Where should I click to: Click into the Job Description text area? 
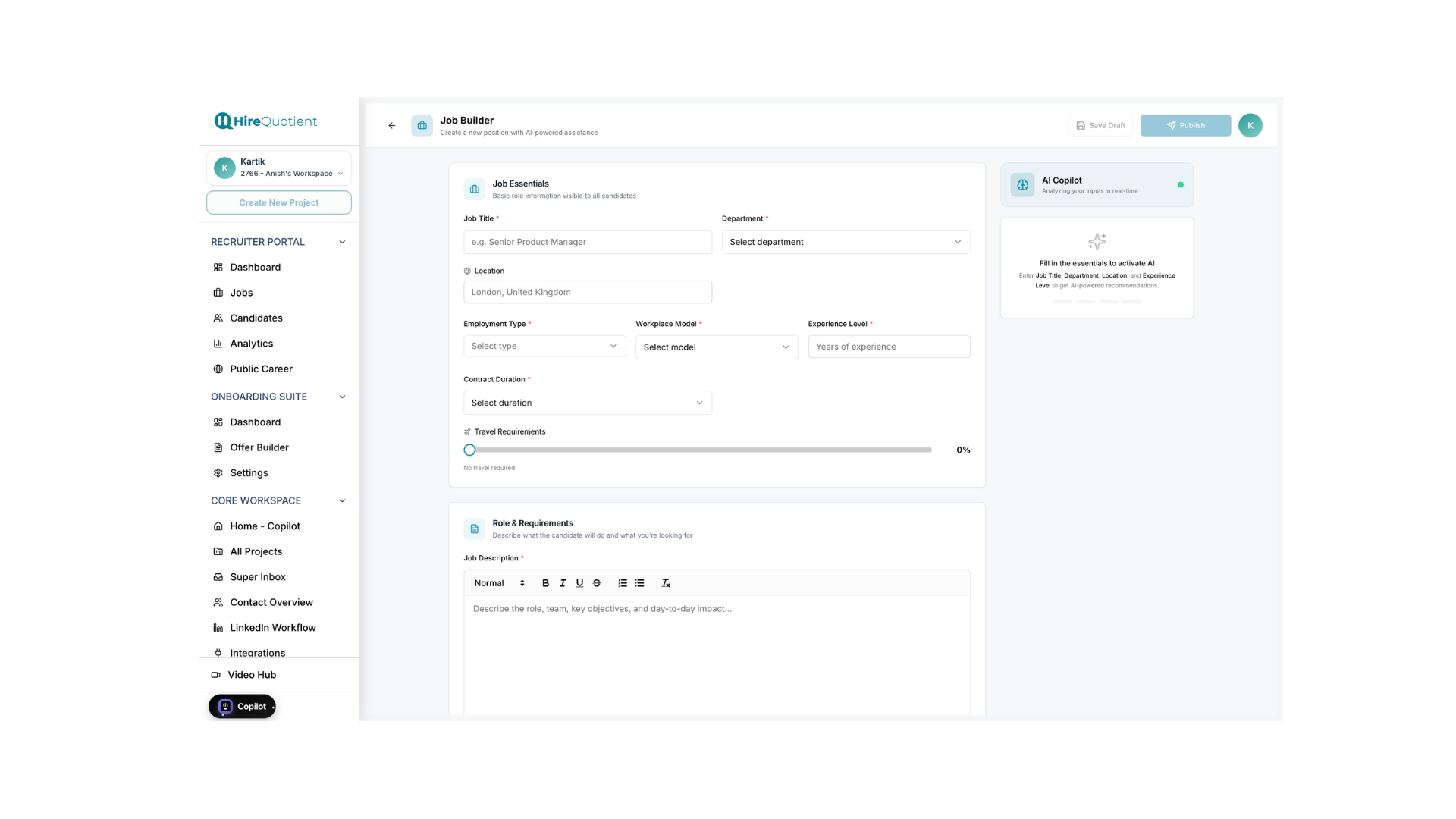717,655
